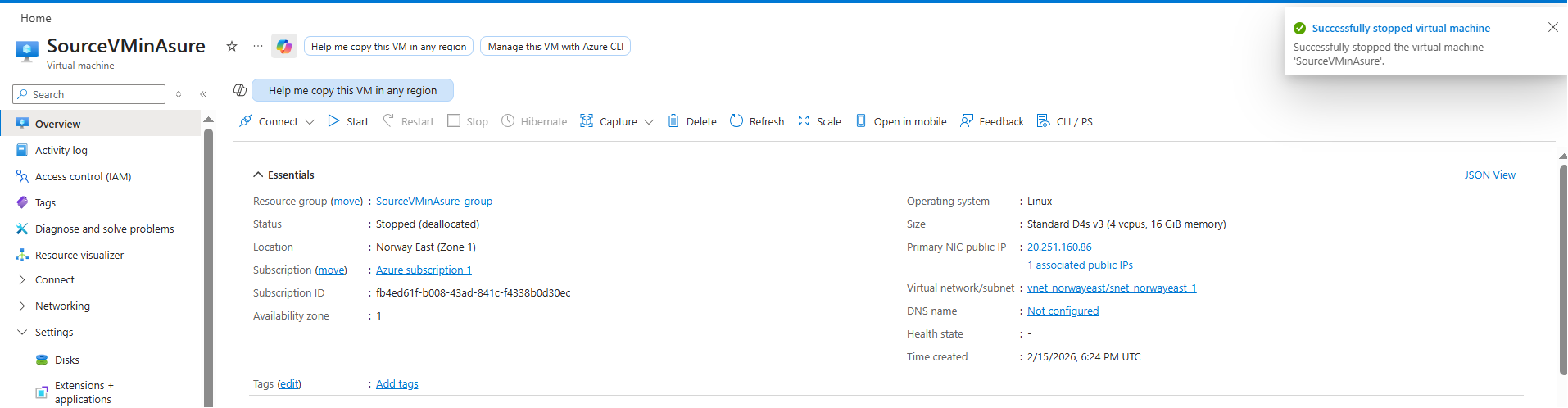Click Open in mobile
This screenshot has height=408, width=1568.
(901, 121)
